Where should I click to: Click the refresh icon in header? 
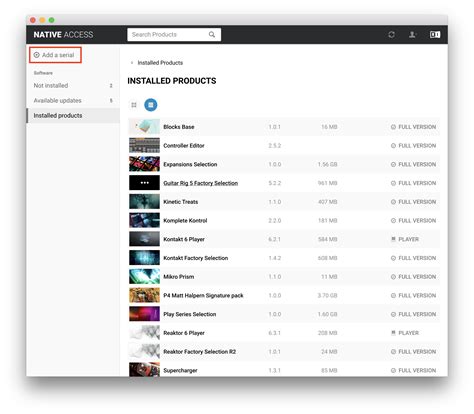pos(391,34)
